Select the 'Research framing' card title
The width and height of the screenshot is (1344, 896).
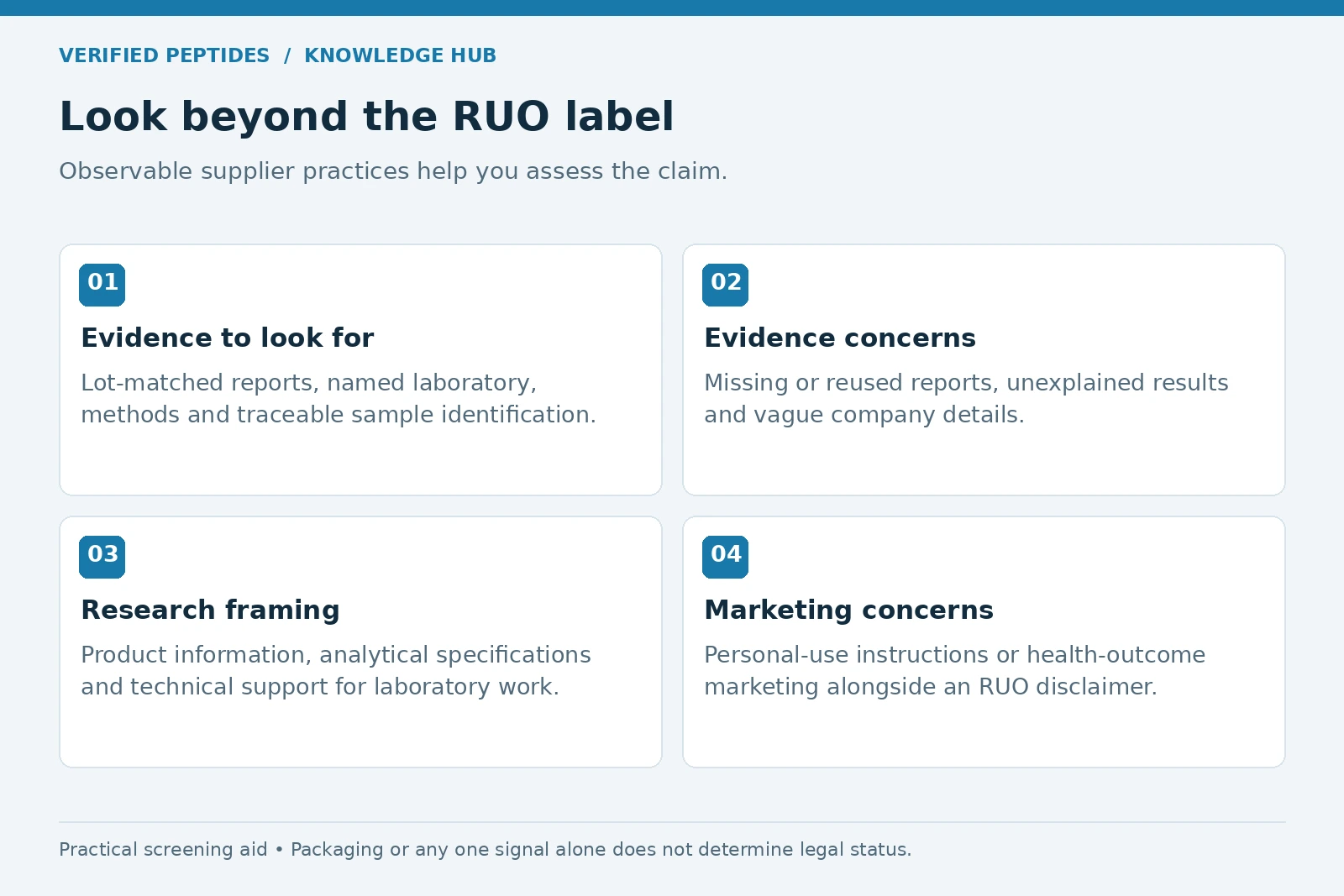[x=210, y=610]
